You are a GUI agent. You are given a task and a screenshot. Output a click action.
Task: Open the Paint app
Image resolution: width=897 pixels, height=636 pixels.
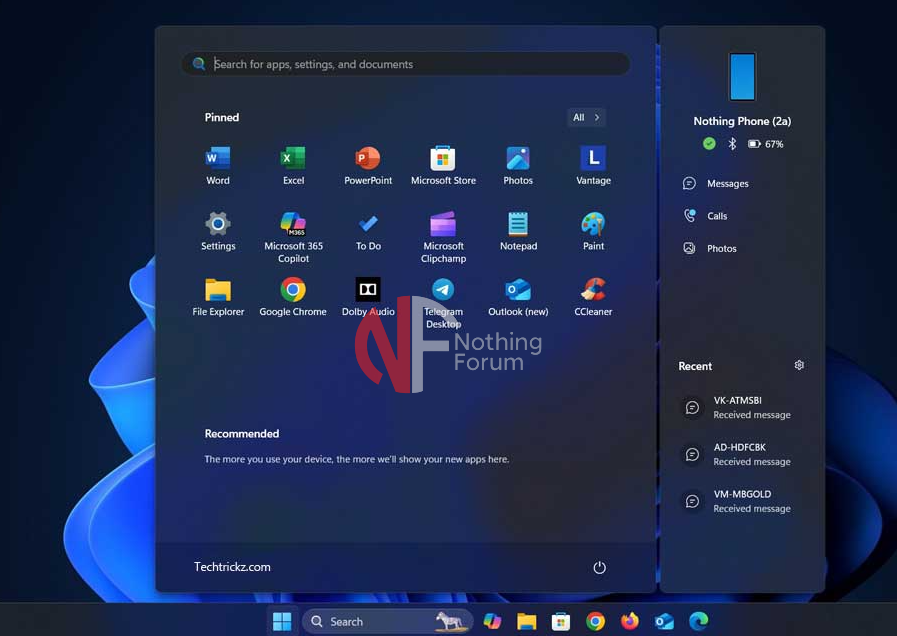click(593, 231)
